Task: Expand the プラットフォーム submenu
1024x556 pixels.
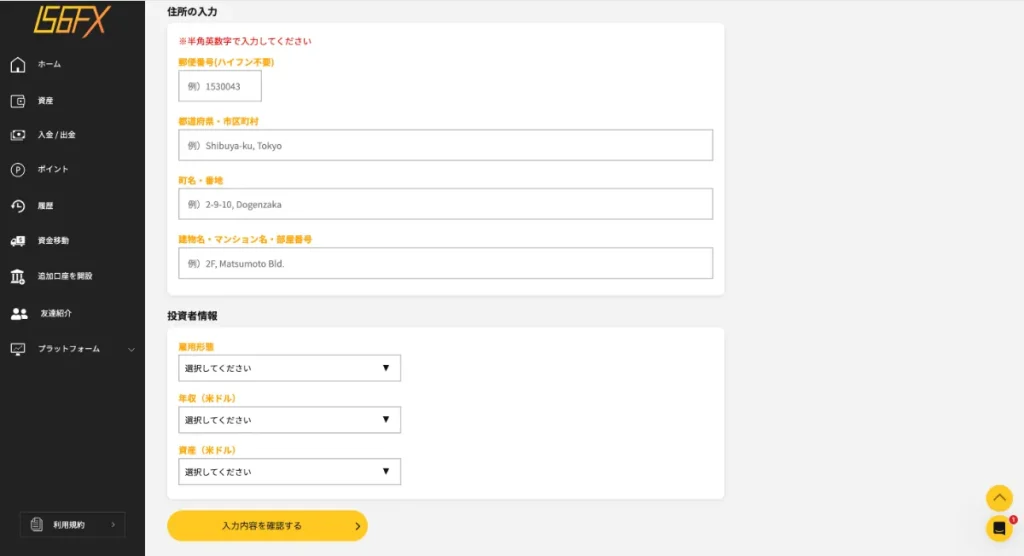Action: point(131,349)
